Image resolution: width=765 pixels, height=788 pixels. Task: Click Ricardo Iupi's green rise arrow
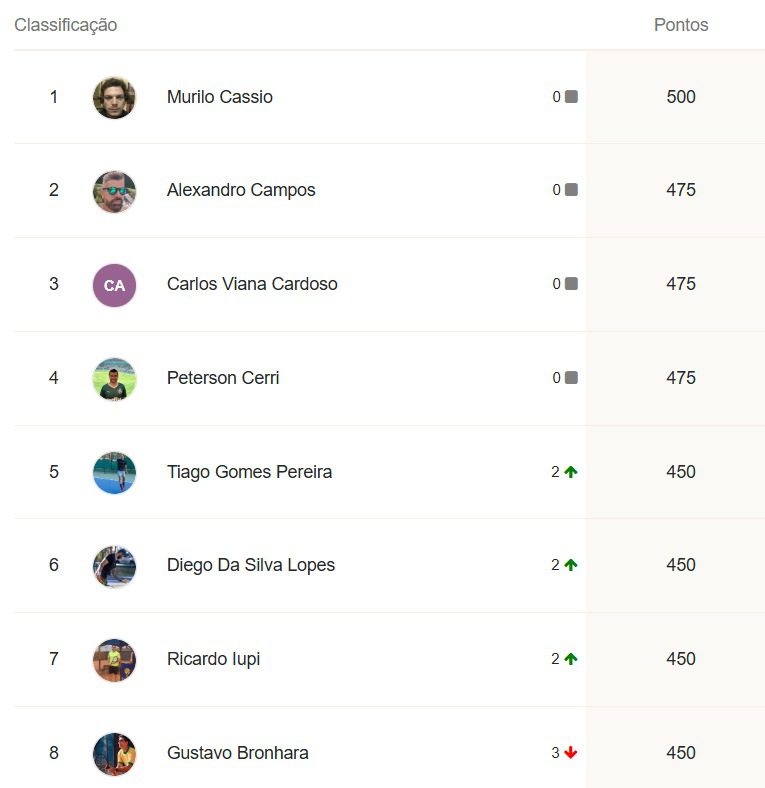(570, 659)
